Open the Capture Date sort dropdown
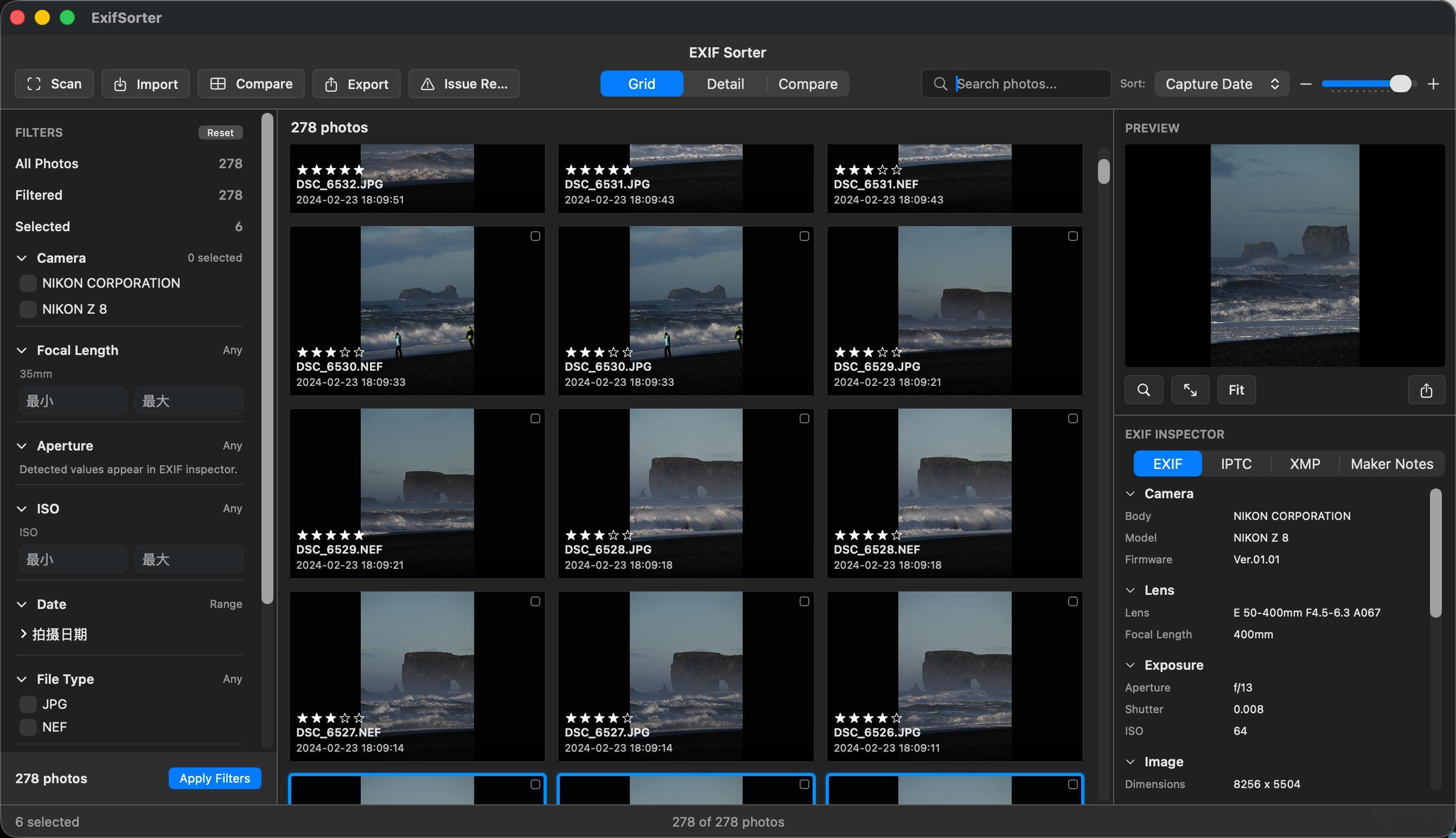The image size is (1456, 838). point(1221,84)
